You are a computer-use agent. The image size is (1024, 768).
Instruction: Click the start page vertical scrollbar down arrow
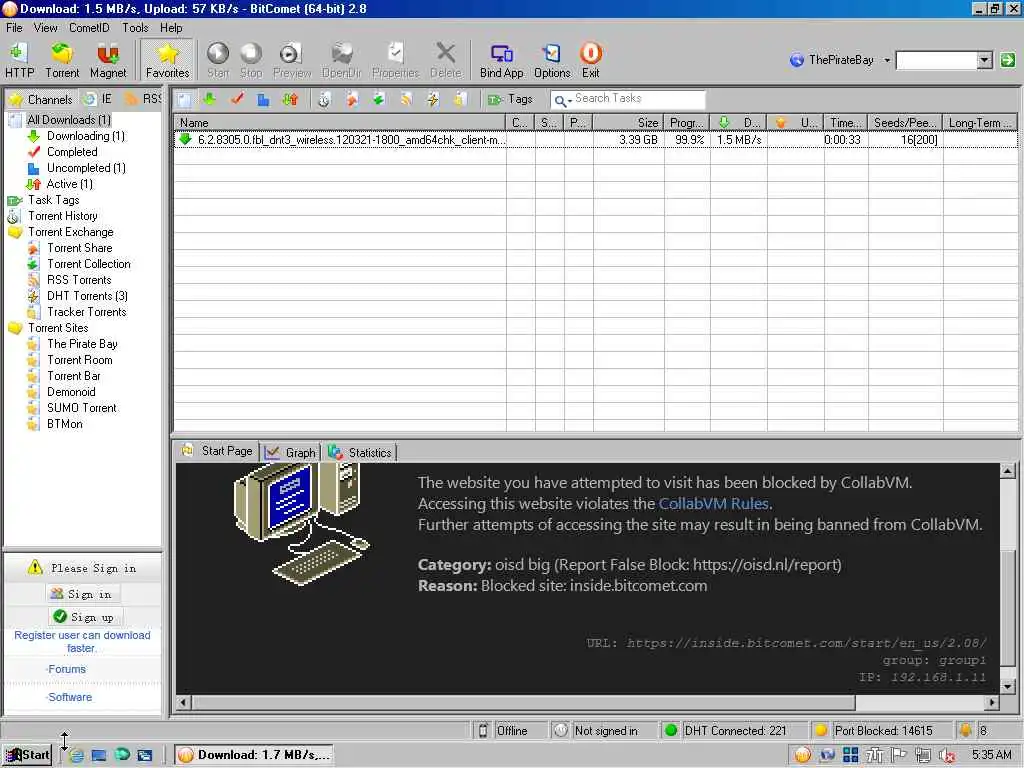coord(1008,686)
